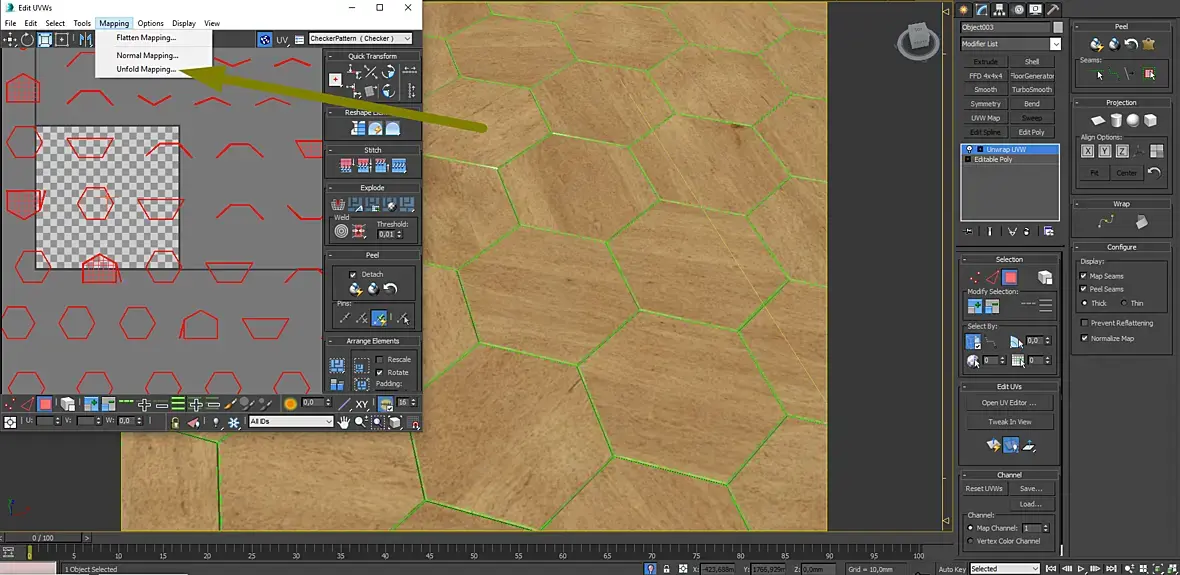Click the Lock Selection padlock icon

[175, 422]
